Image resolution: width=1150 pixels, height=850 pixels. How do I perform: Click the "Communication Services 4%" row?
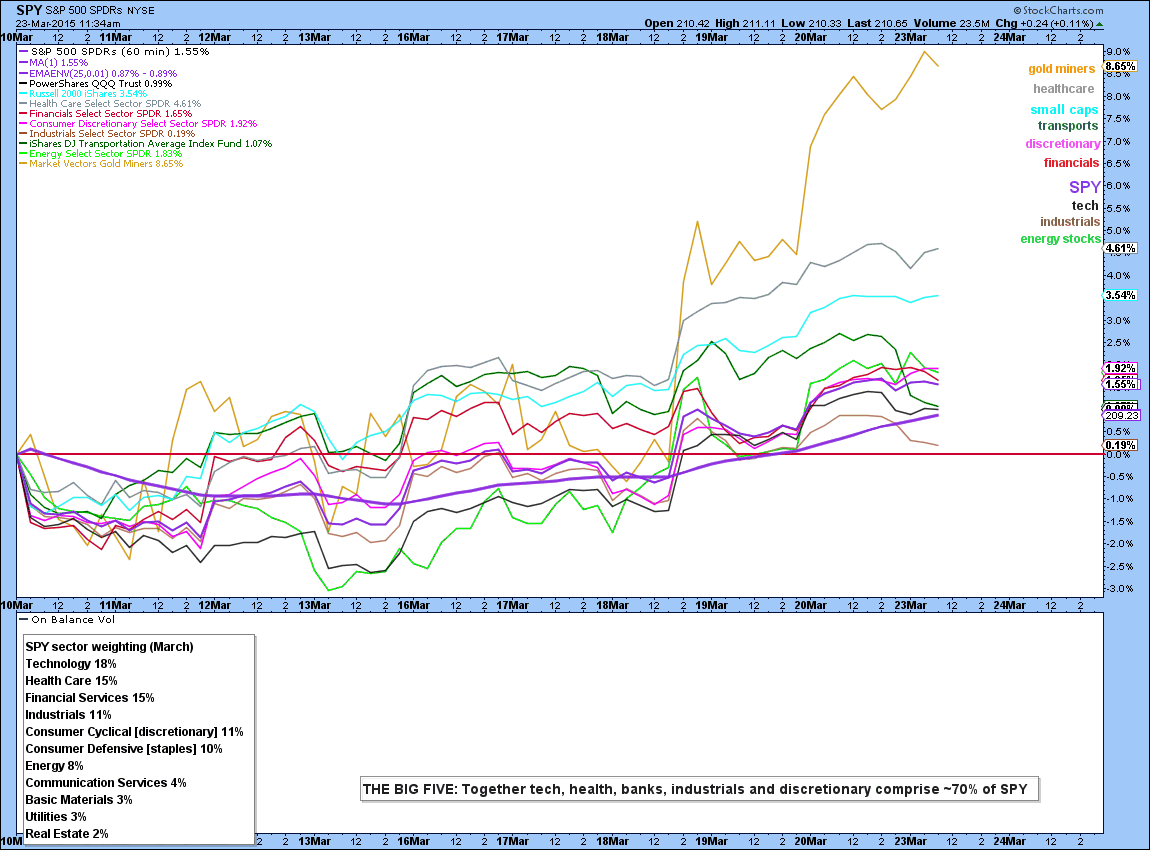click(x=106, y=783)
